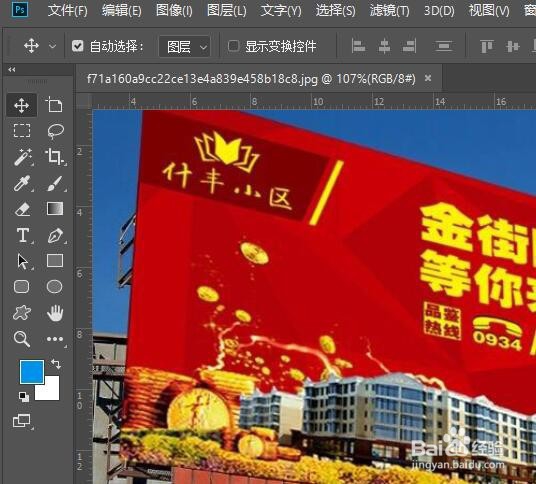Select the Eraser tool
This screenshot has width=536, height=484.
pos(23,209)
